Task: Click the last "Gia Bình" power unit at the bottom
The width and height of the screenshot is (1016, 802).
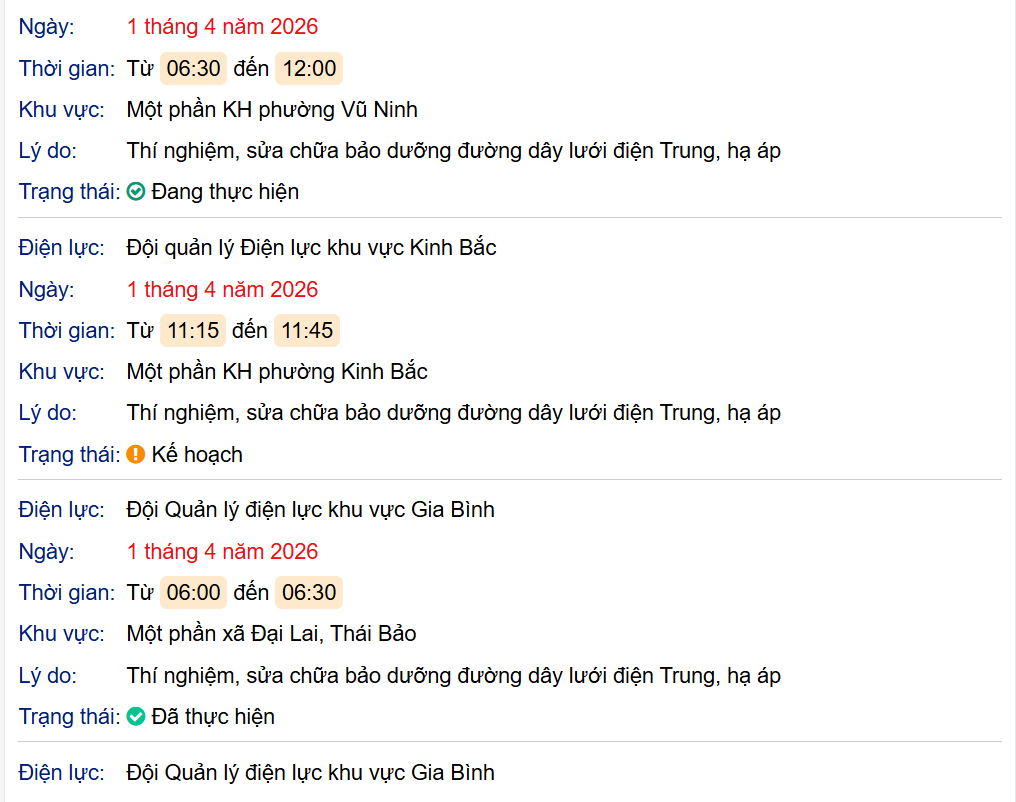Action: point(310,773)
